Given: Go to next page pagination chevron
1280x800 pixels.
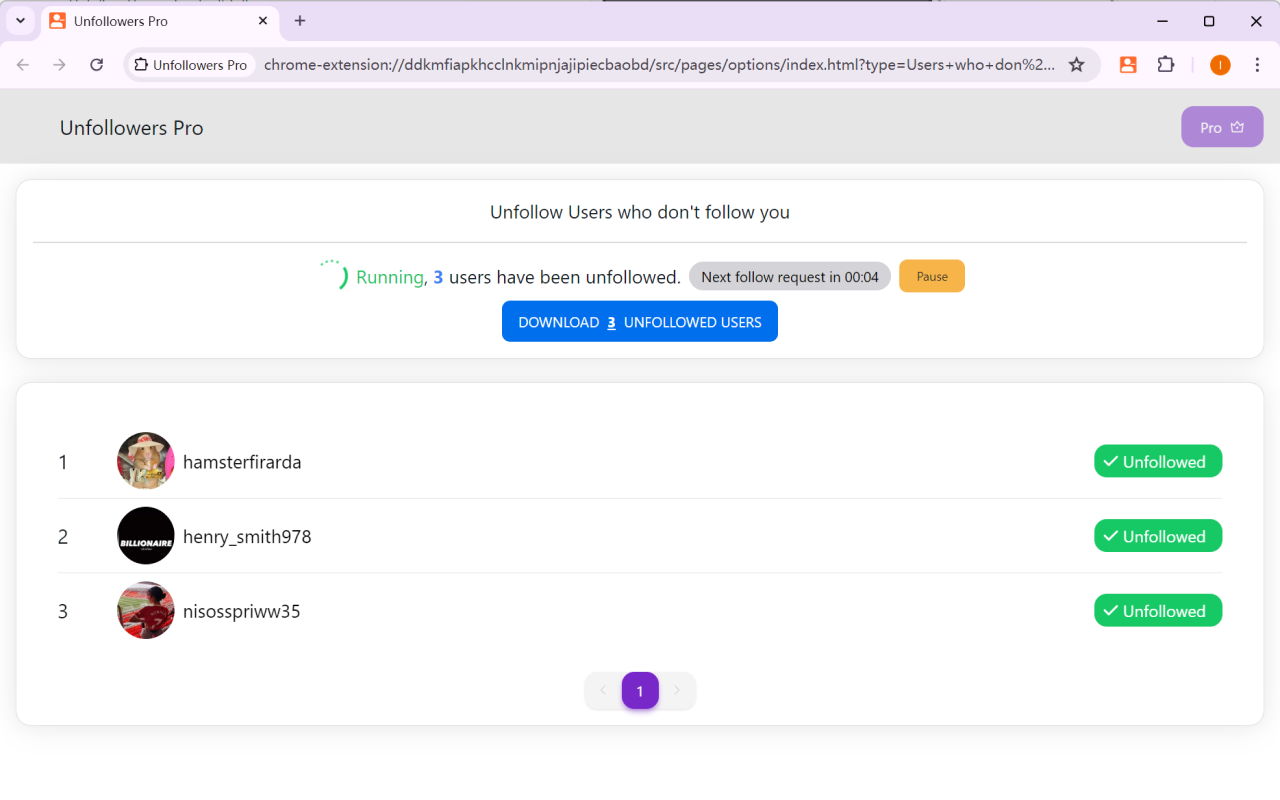Looking at the screenshot, I should point(677,691).
